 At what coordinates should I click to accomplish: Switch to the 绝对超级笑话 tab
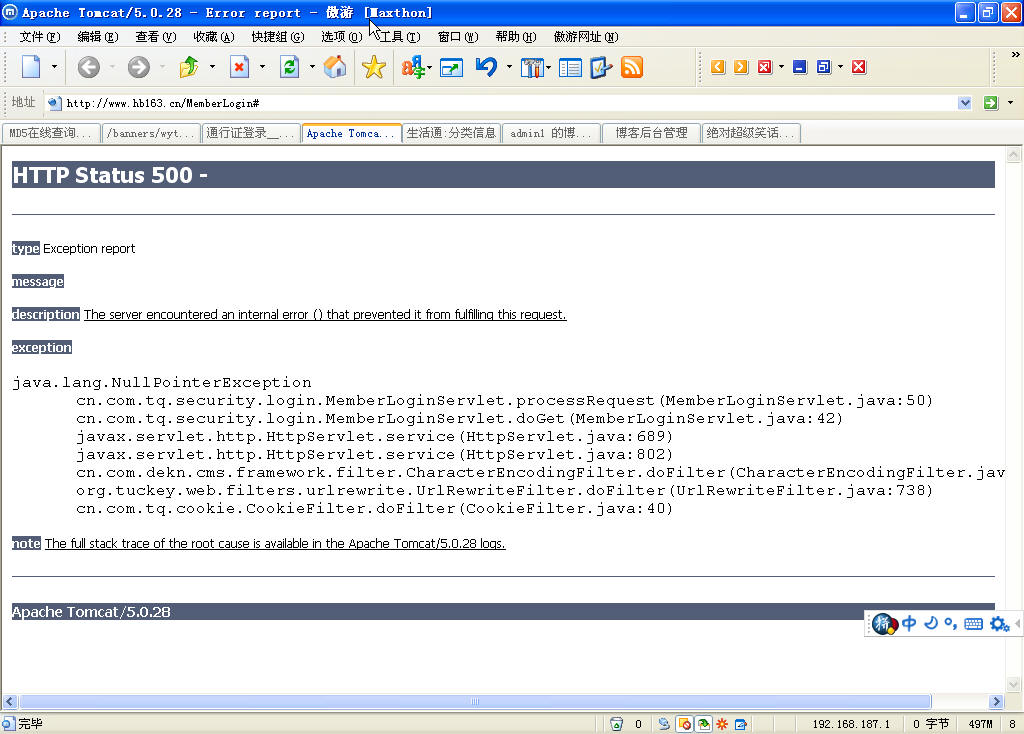[x=751, y=133]
